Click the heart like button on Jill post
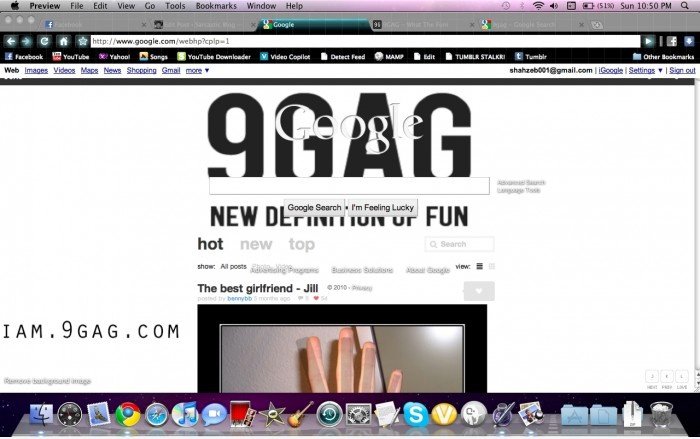Screen dimensions: 700x439 pos(479,291)
